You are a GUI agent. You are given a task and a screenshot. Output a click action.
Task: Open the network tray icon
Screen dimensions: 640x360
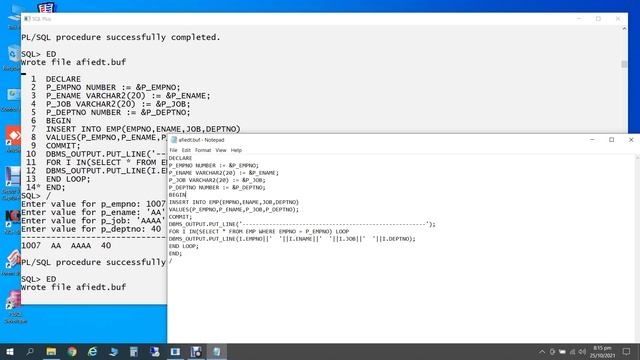pos(572,351)
